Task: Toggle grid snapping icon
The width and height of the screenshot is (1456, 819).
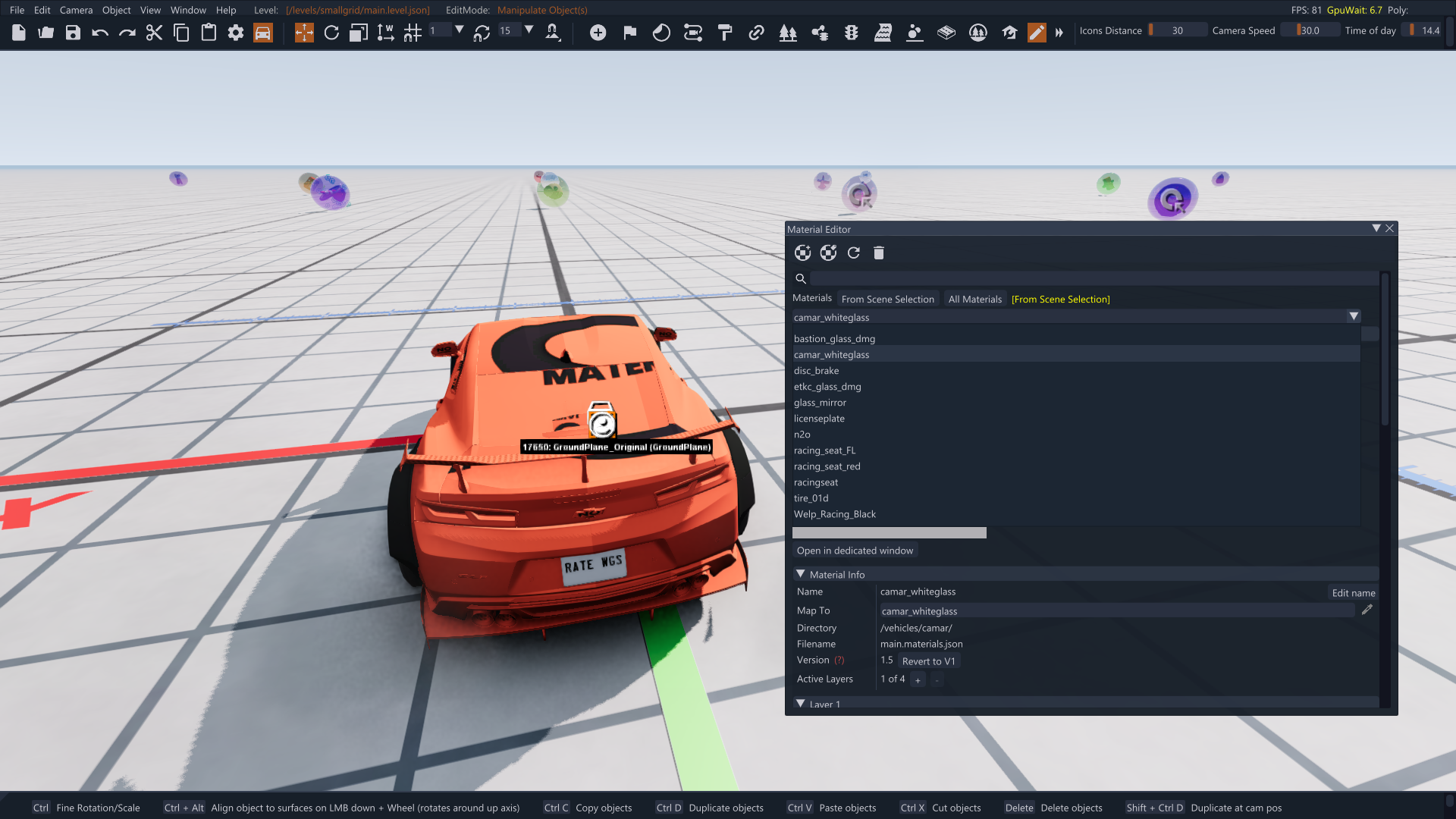Action: pyautogui.click(x=413, y=33)
